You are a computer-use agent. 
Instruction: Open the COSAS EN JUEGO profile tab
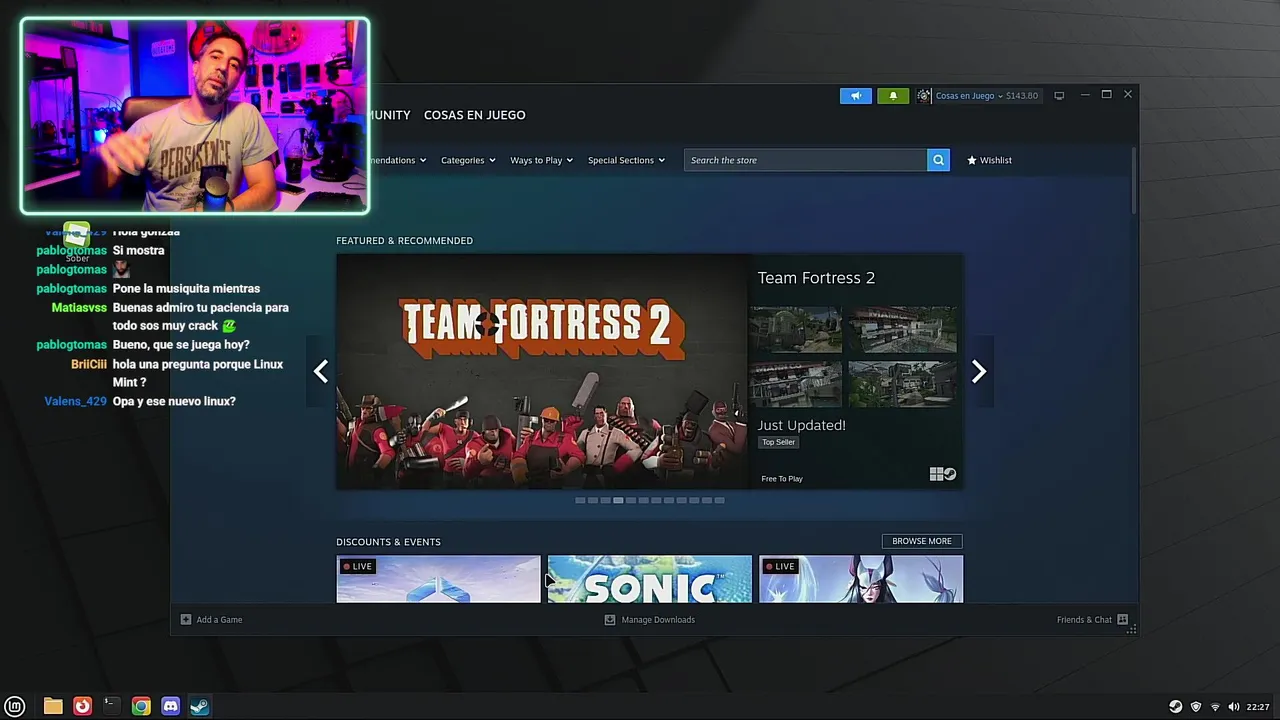coord(474,115)
